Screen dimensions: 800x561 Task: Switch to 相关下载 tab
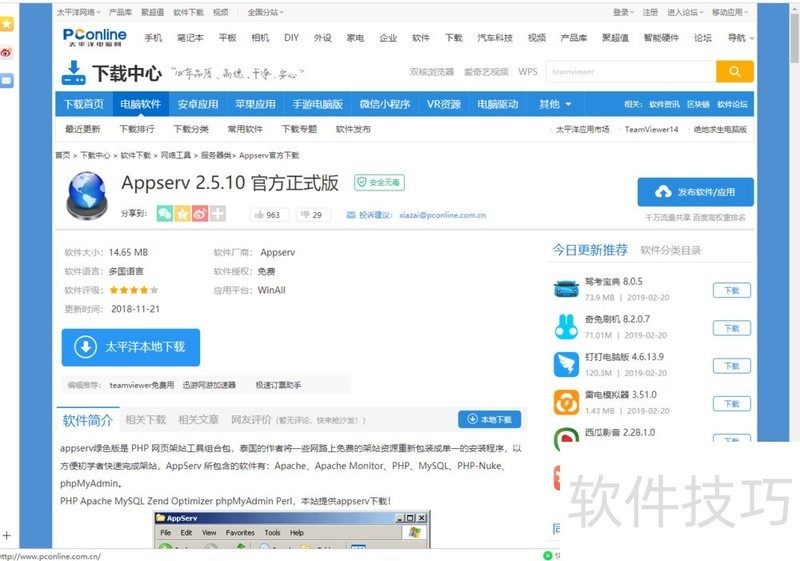146,420
